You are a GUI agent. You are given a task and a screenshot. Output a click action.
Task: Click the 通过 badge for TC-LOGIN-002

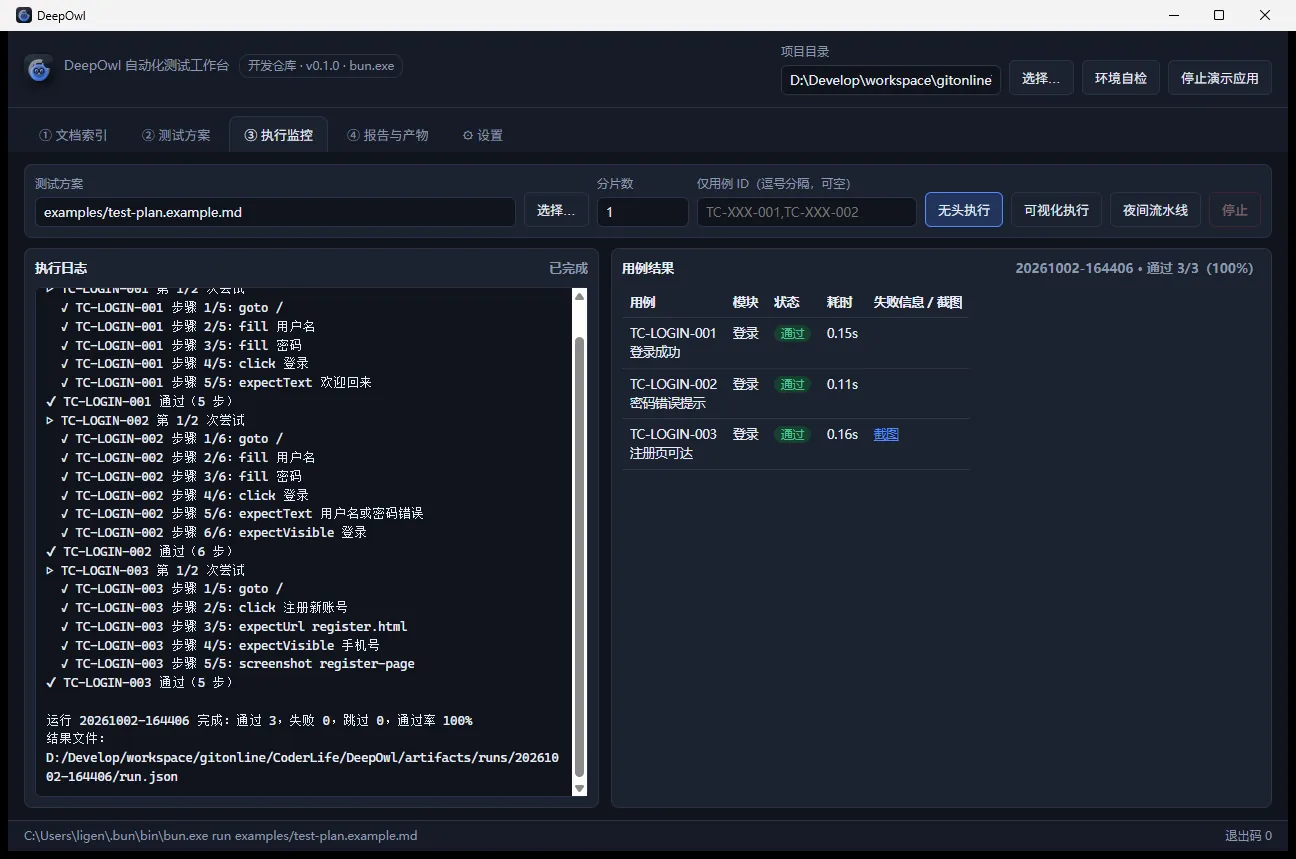pyautogui.click(x=792, y=384)
